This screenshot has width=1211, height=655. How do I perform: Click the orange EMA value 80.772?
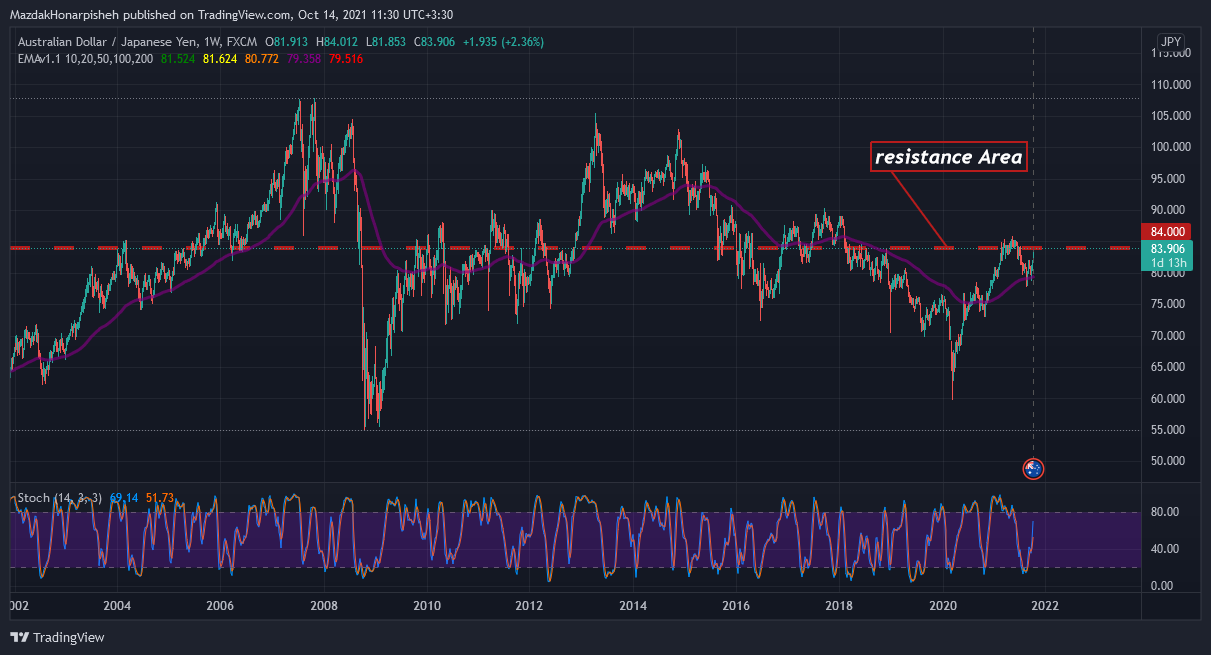tap(262, 59)
